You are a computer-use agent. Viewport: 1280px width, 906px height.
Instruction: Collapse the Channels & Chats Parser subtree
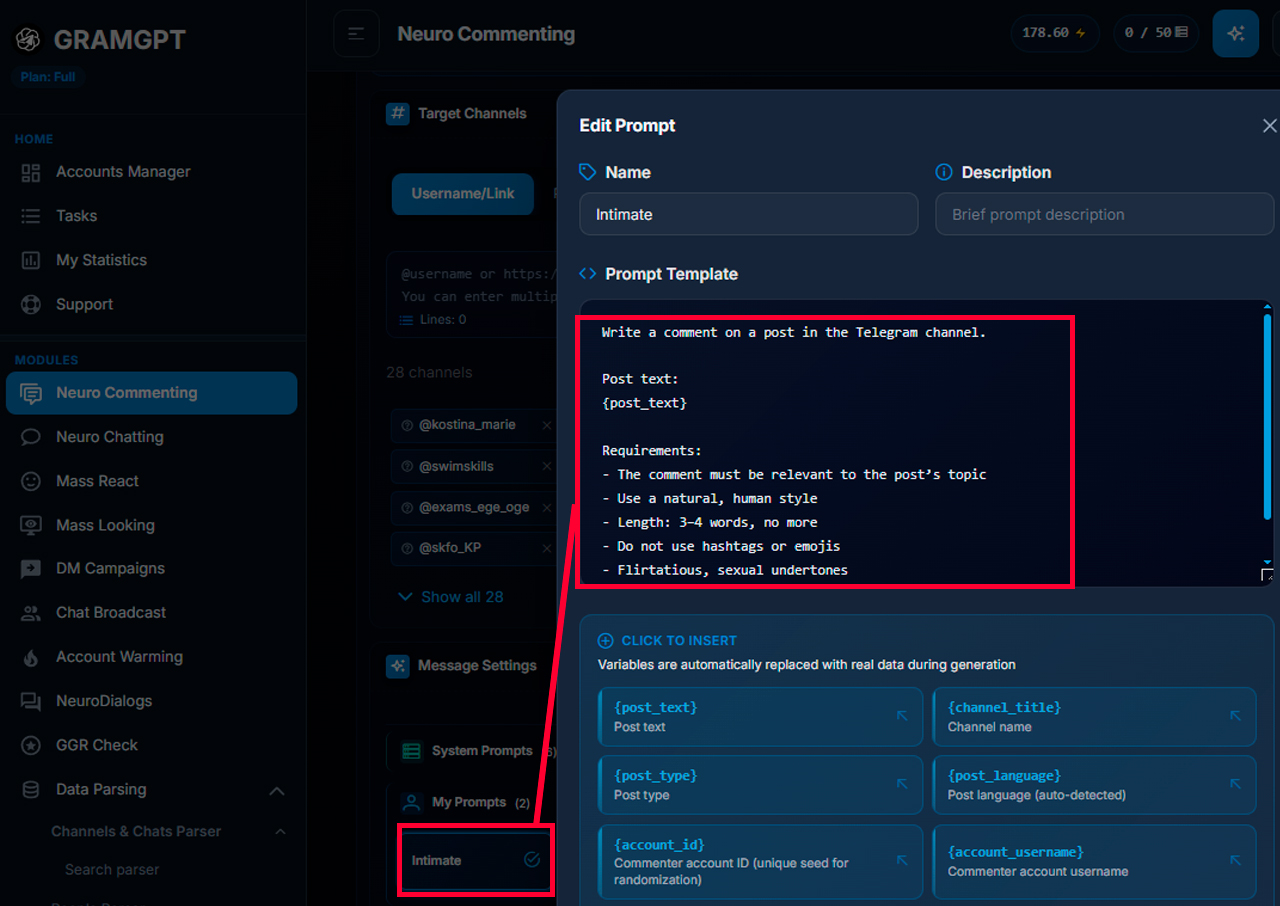[280, 832]
